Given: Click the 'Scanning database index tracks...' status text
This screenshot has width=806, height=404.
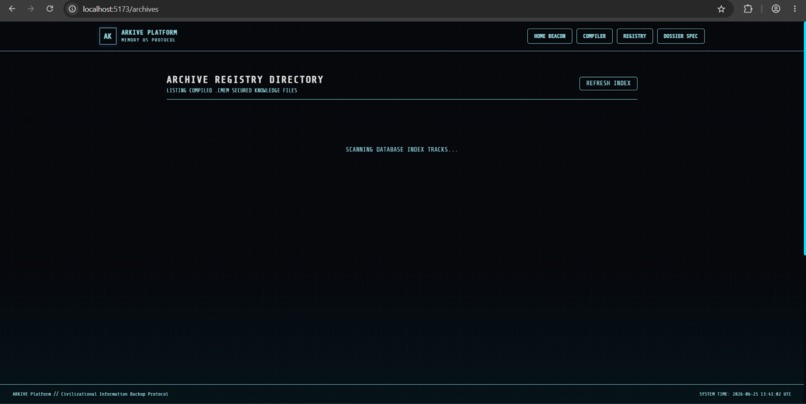Looking at the screenshot, I should [401, 150].
